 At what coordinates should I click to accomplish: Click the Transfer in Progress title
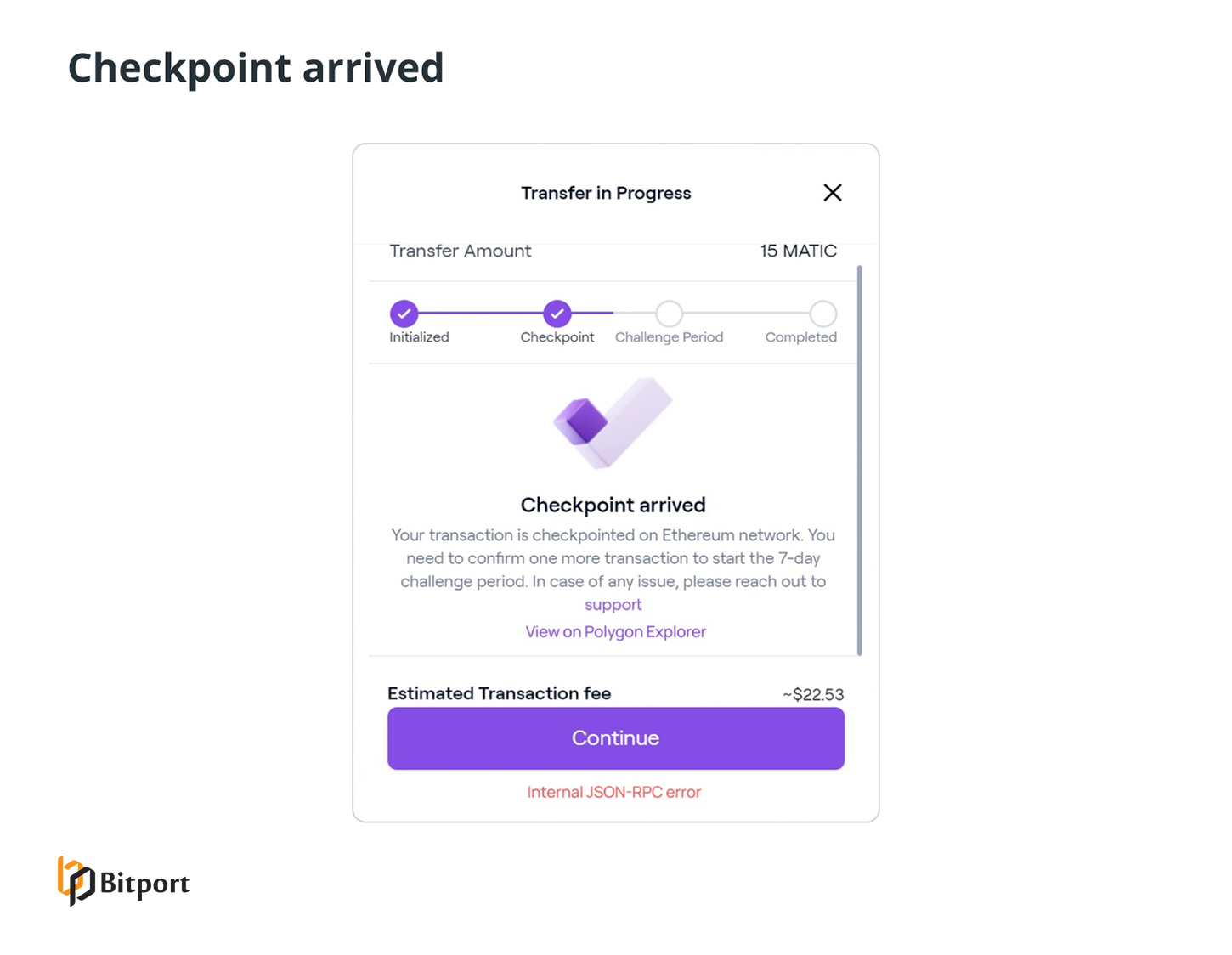point(606,193)
